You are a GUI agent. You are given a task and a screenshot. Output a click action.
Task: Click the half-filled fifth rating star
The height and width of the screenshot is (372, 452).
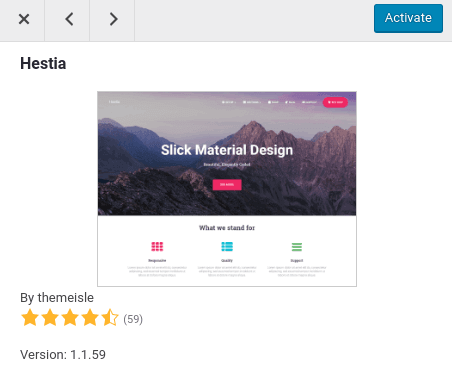[x=110, y=317]
